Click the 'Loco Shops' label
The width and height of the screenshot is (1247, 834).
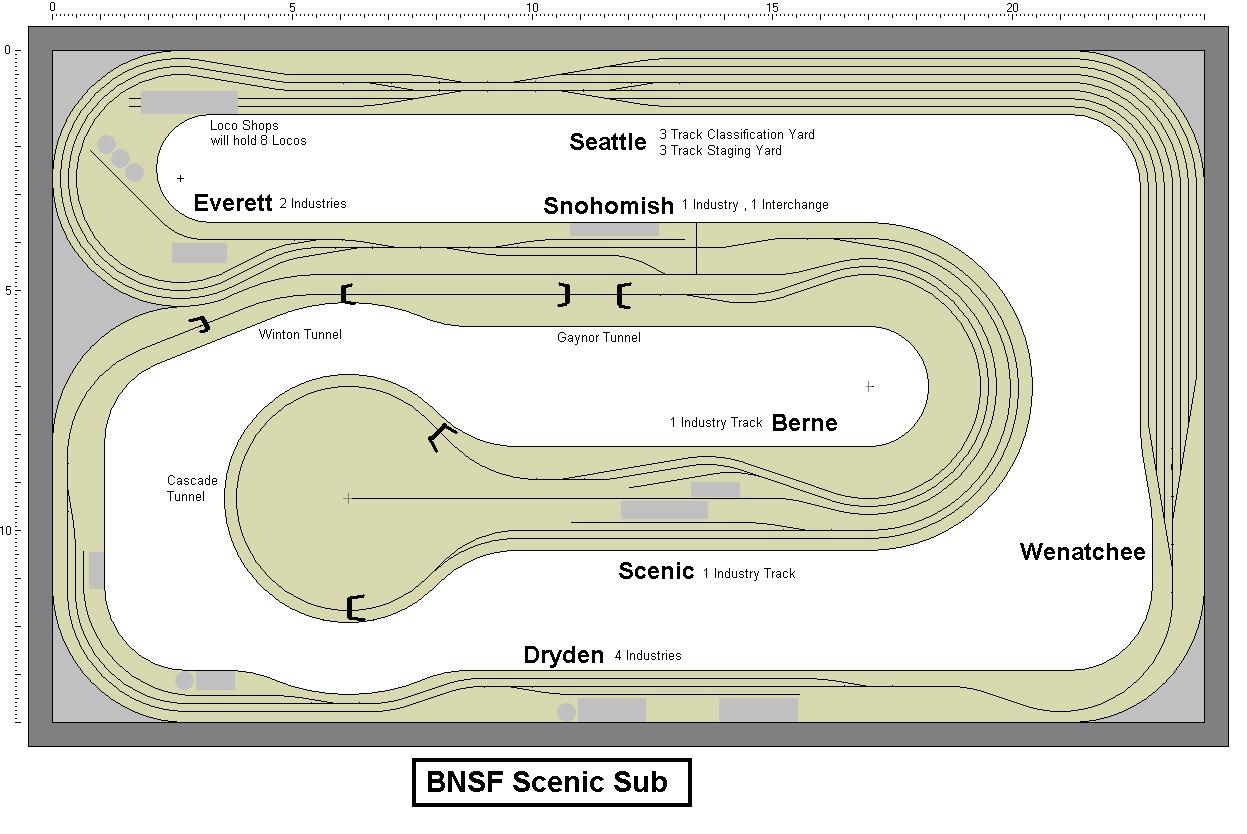tap(244, 126)
